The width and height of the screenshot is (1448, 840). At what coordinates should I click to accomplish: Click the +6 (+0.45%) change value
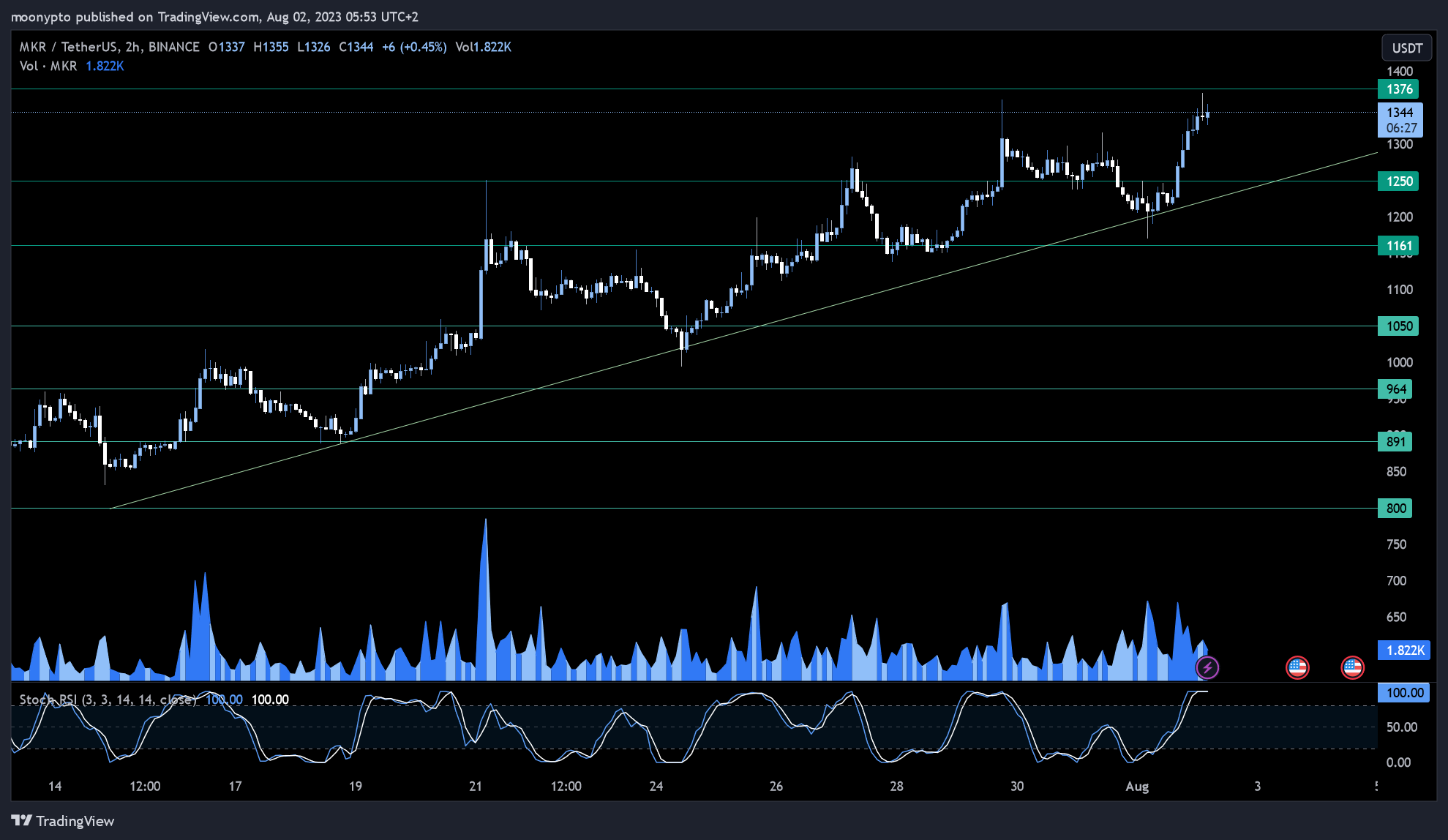(414, 47)
